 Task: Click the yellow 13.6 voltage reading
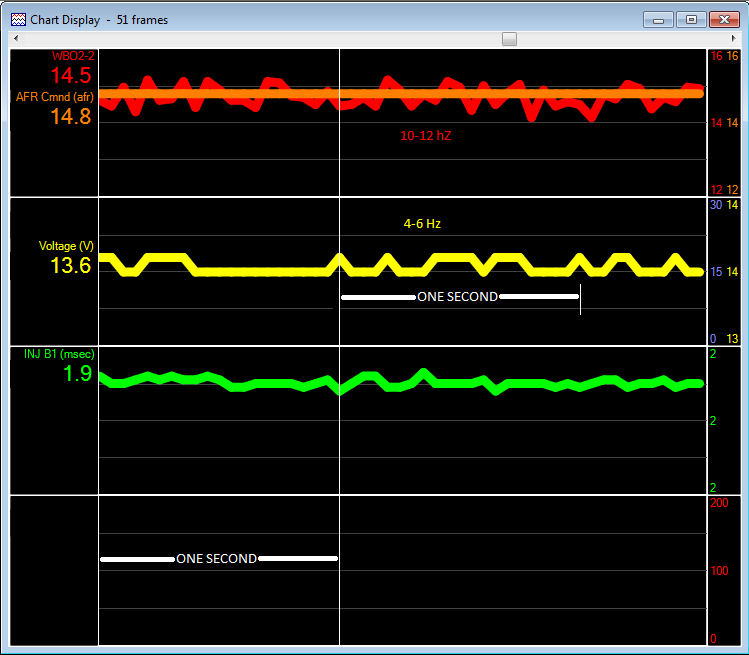pos(70,266)
